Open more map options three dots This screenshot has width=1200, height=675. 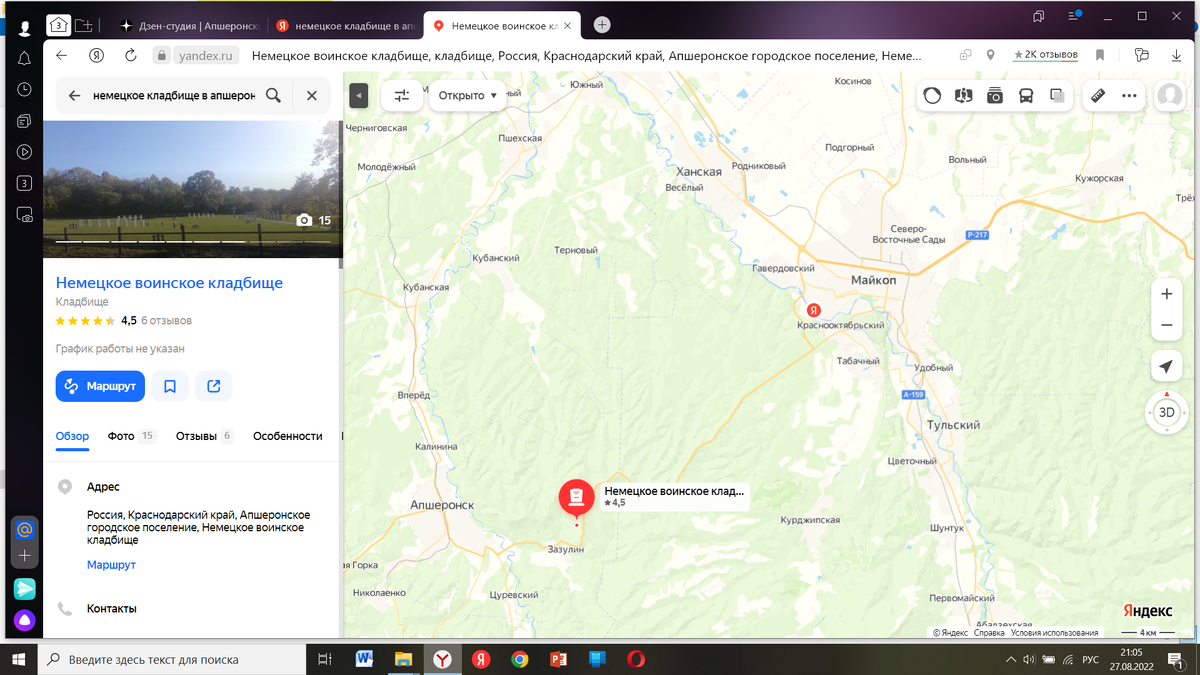(x=1129, y=96)
